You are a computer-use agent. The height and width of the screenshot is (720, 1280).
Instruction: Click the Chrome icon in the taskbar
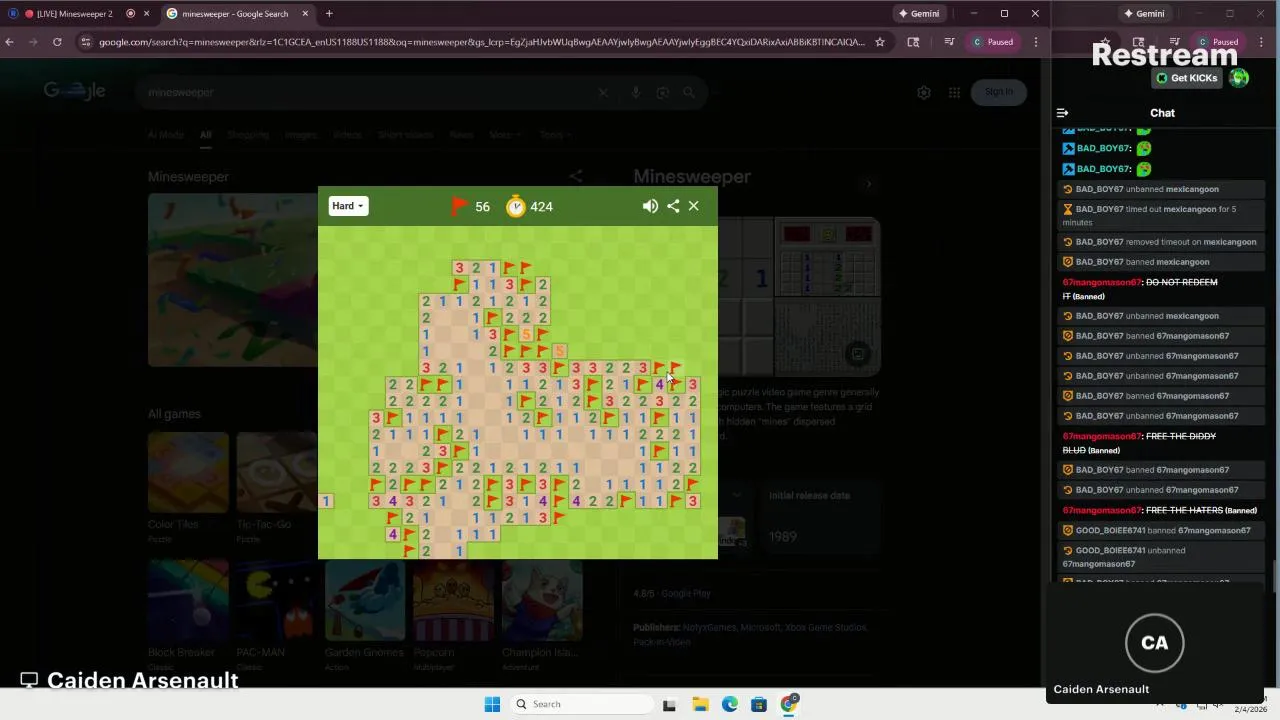(x=789, y=704)
